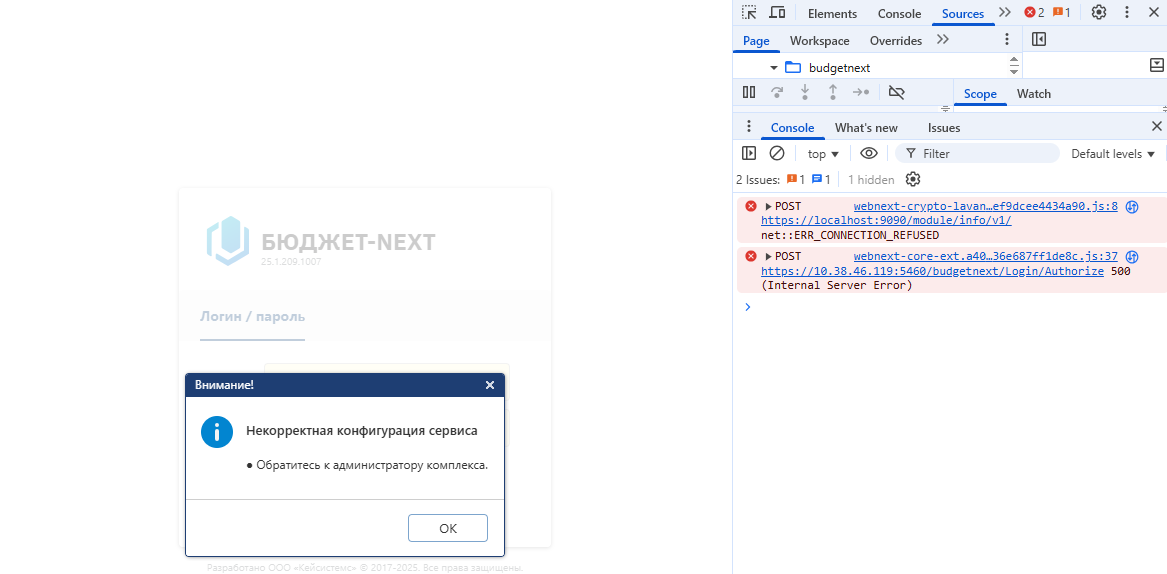Toggle the device toolbar icon
Viewport: 1167px width, 574px height.
click(777, 13)
